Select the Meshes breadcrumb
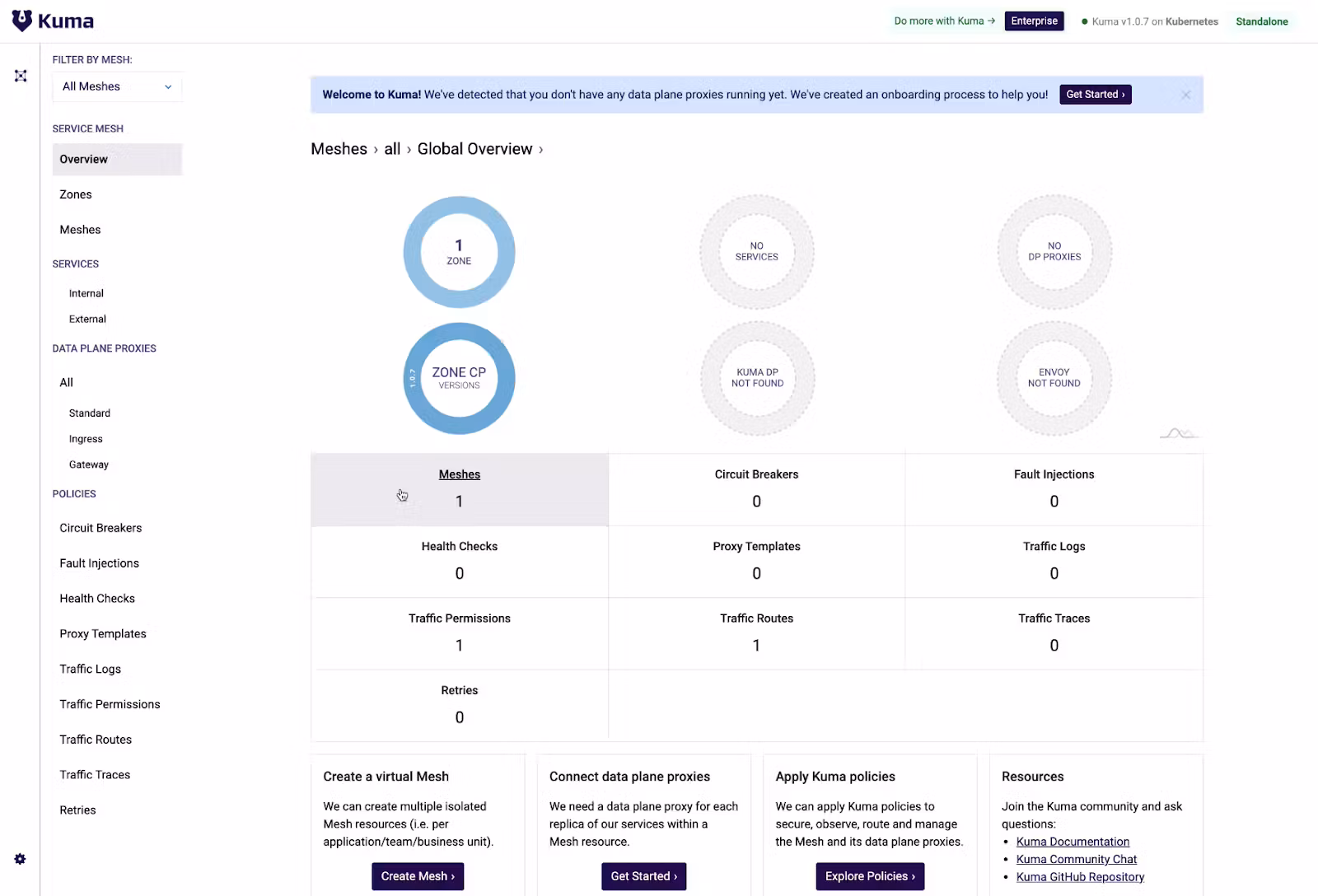1318x896 pixels. 339,149
